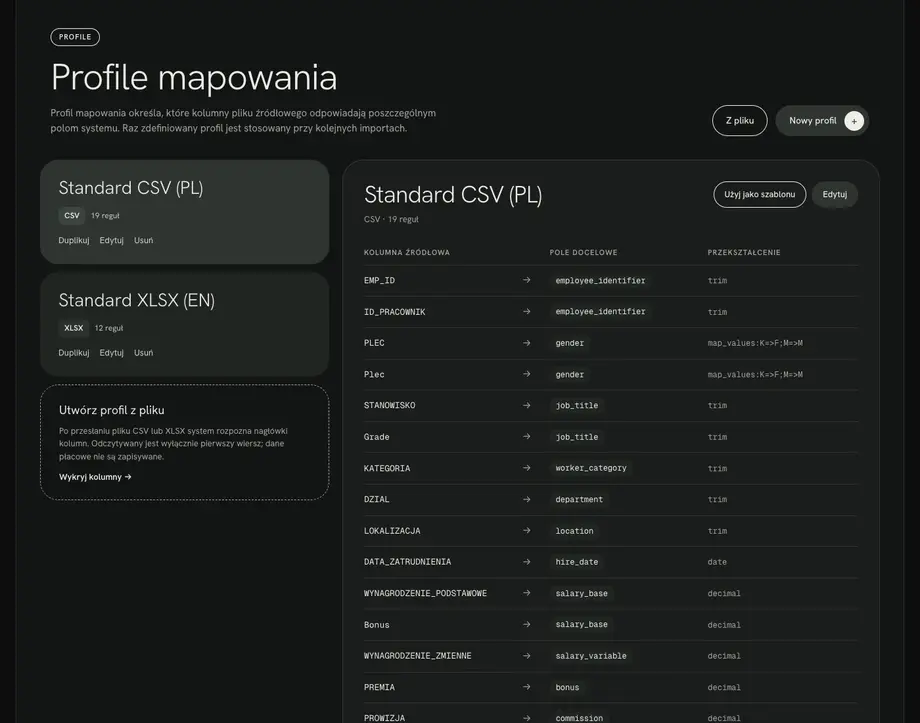The width and height of the screenshot is (920, 723).
Task: Click Usuń on the Standard XLSX (EN) card
Action: pyautogui.click(x=143, y=353)
